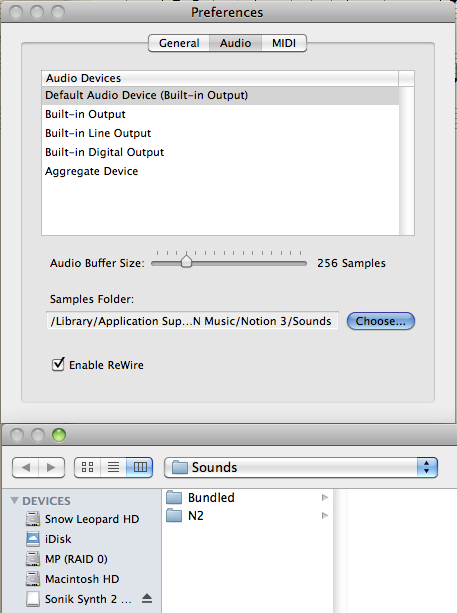Collapse the DEVICES sidebar section
This screenshot has height=613, width=457.
pos(14,500)
